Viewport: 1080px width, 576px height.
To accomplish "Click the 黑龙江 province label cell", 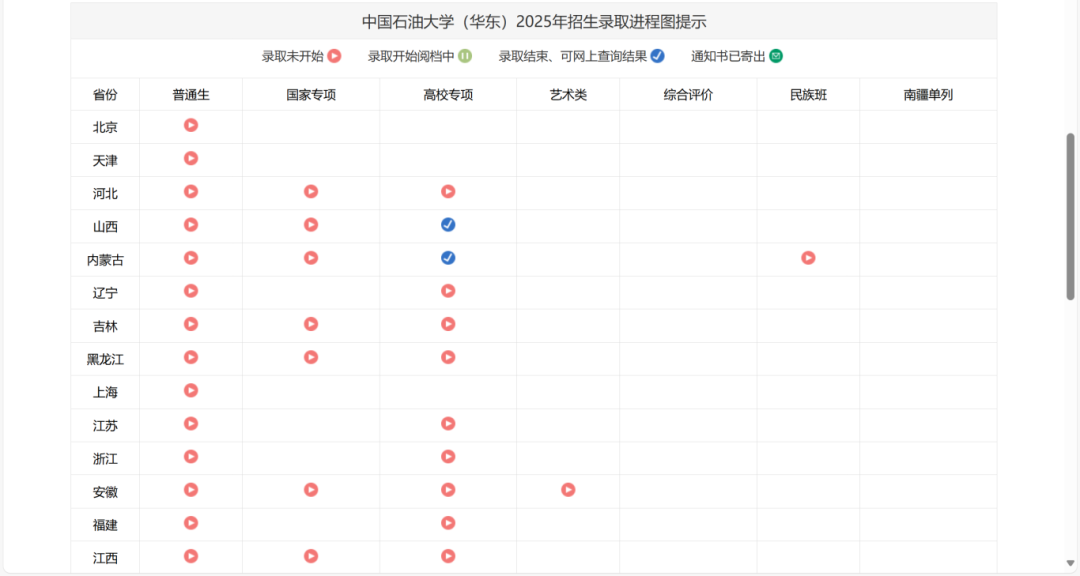I will point(104,358).
